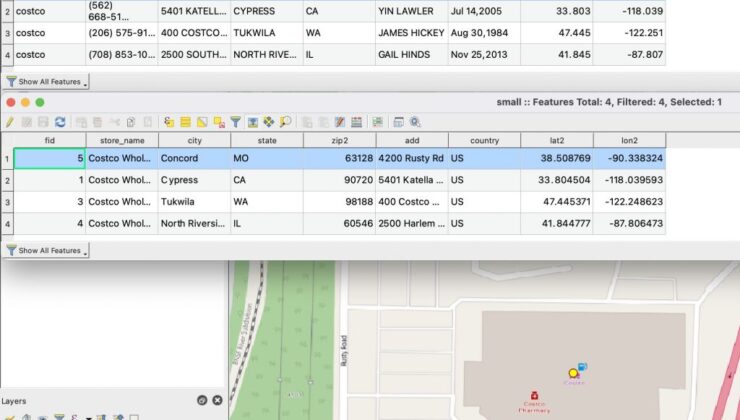Click the Tukwila city cell in the small table

coord(194,202)
